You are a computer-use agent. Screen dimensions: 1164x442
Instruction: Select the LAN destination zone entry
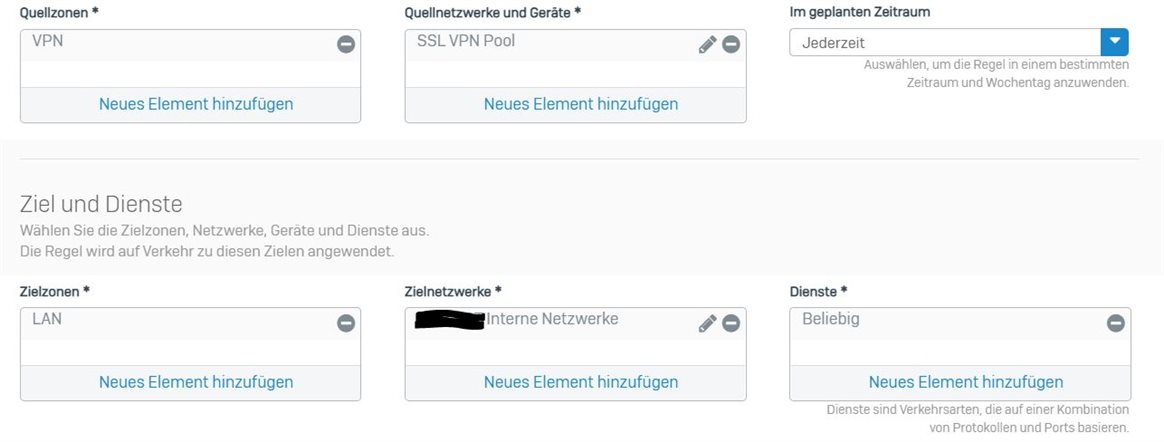(x=48, y=319)
